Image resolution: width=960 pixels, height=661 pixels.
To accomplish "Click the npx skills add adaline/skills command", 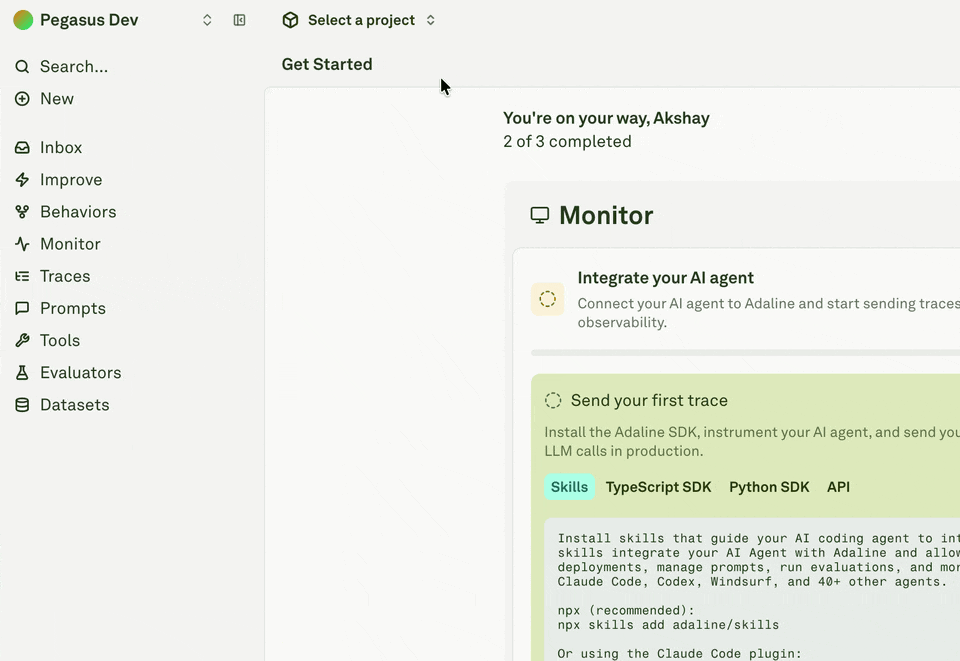I will coord(668,625).
